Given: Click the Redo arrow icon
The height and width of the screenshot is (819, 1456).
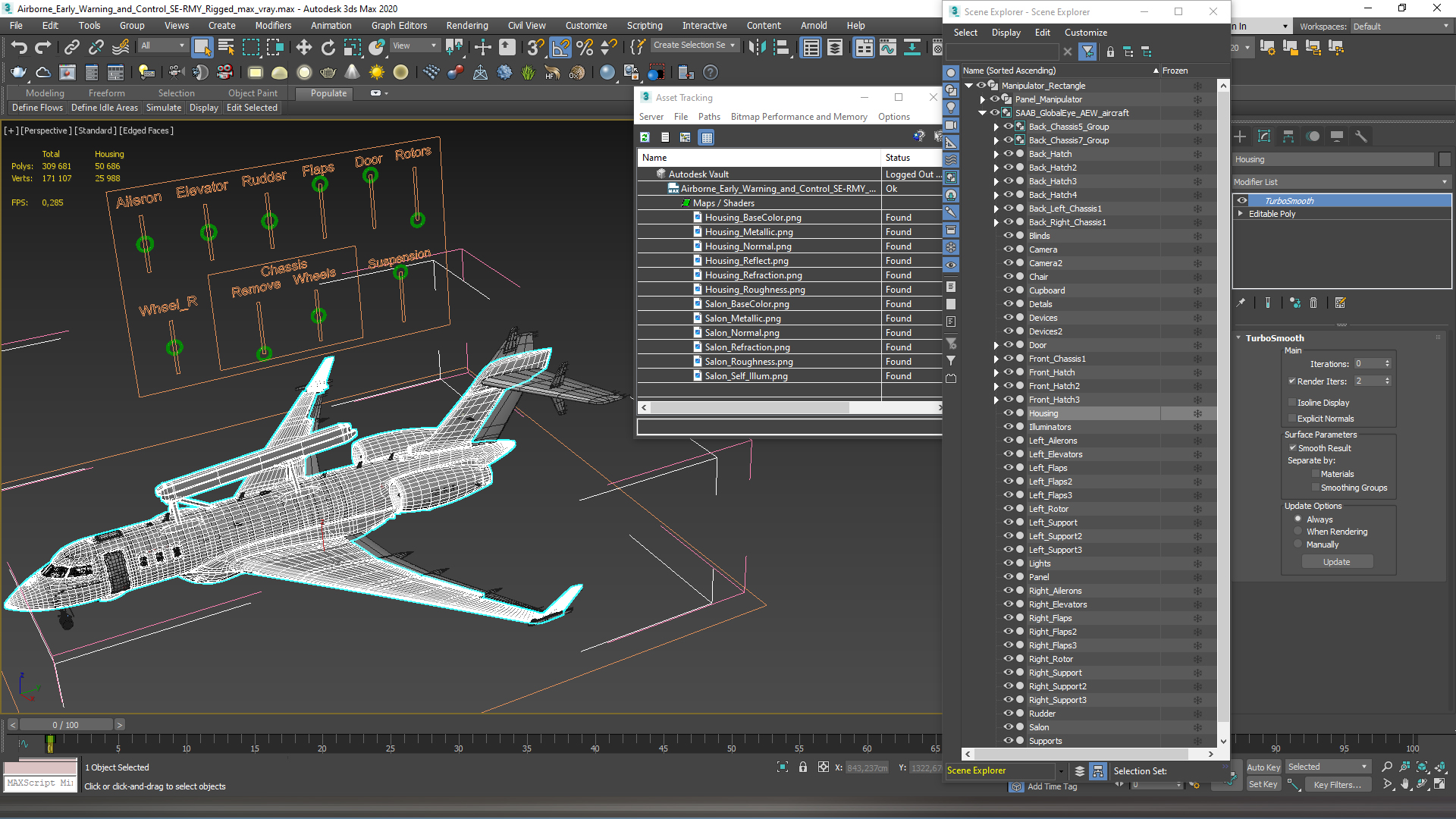Looking at the screenshot, I should tap(43, 47).
